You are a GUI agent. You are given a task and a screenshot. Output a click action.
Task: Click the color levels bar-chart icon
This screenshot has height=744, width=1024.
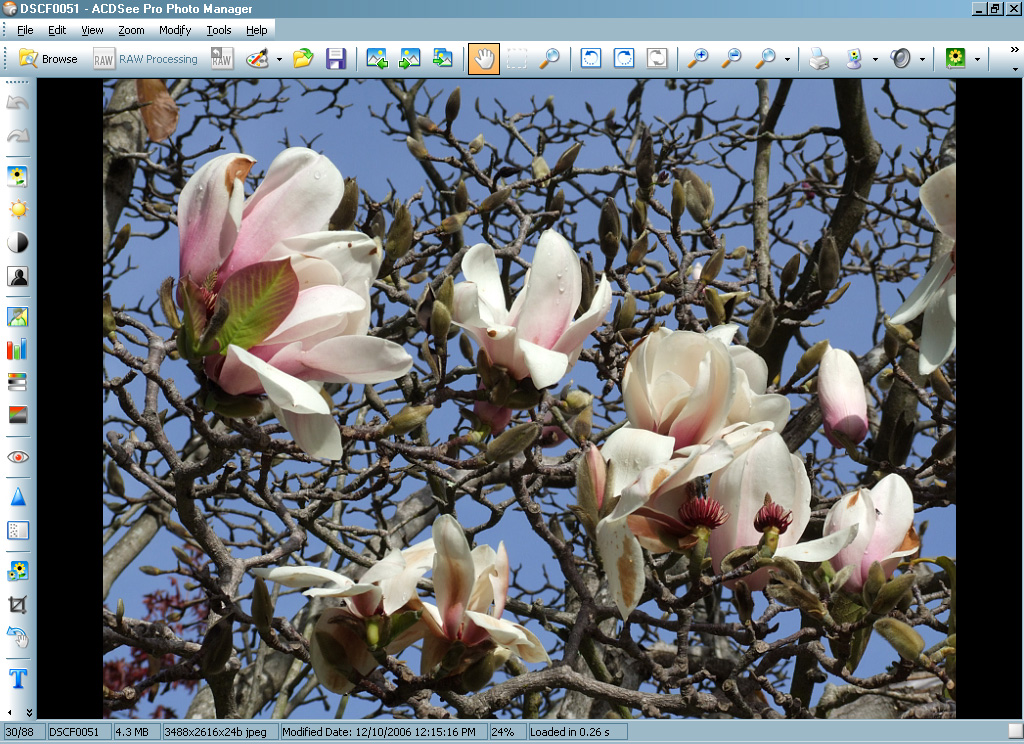[x=17, y=349]
